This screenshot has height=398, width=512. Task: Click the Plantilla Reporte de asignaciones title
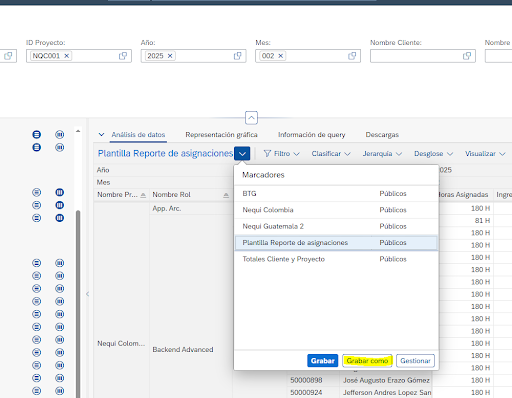tap(165, 153)
